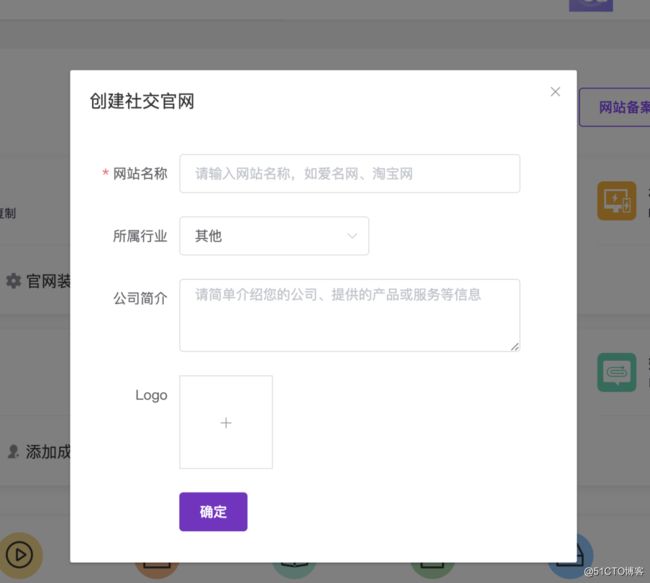Click the 网站名称 input field
The width and height of the screenshot is (650, 583).
pyautogui.click(x=349, y=173)
